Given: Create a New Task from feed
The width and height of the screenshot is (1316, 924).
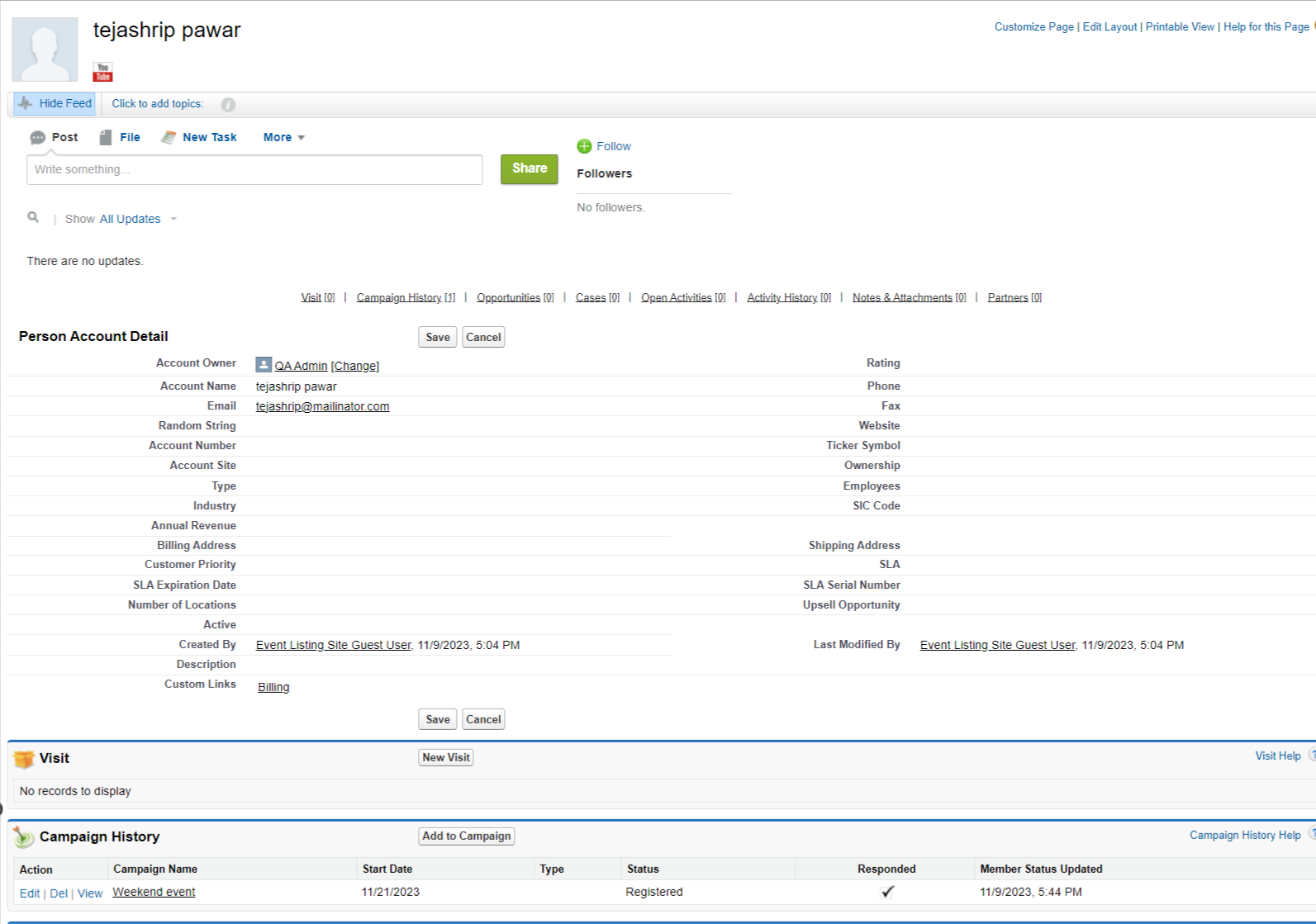Looking at the screenshot, I should [199, 137].
